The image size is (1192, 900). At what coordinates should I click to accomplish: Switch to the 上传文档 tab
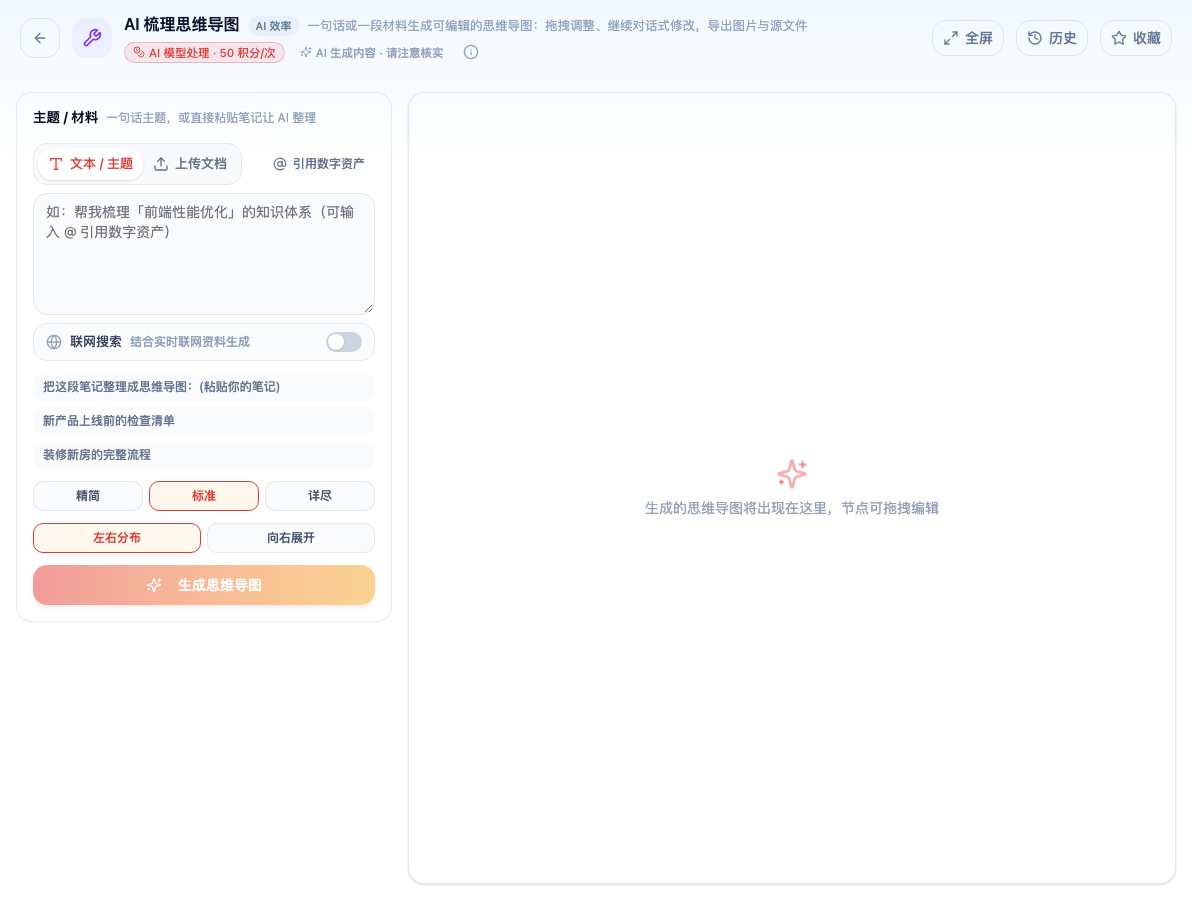pyautogui.click(x=191, y=163)
